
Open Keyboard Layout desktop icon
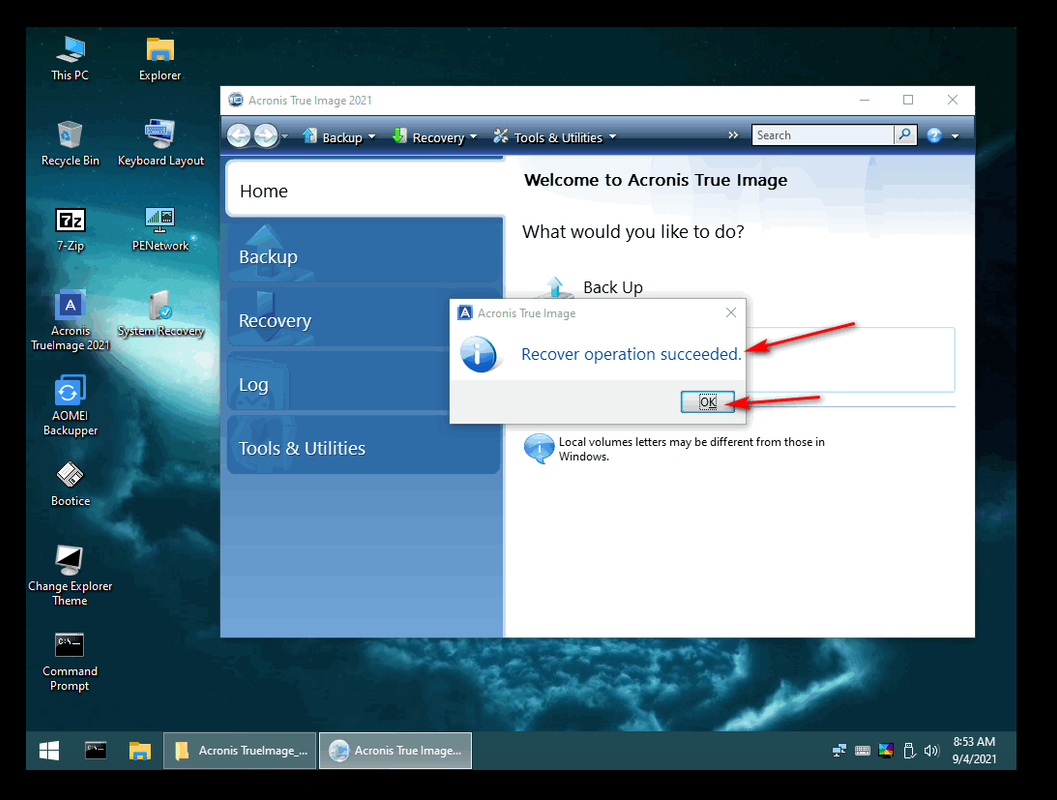160,143
